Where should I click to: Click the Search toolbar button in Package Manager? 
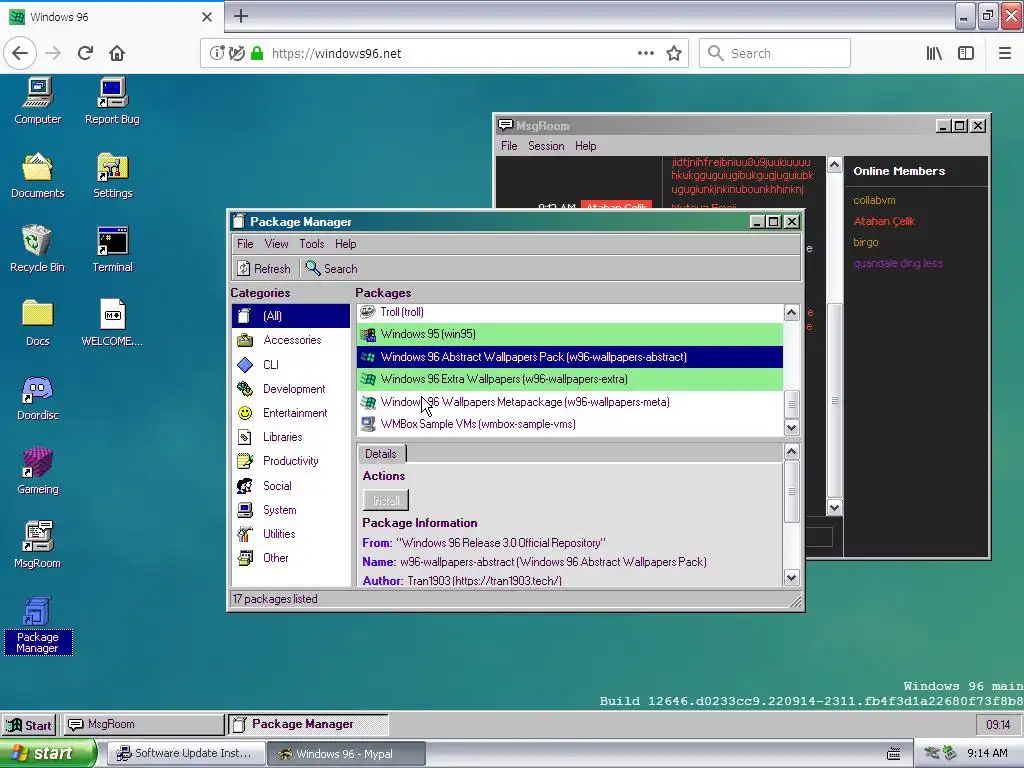tap(332, 268)
